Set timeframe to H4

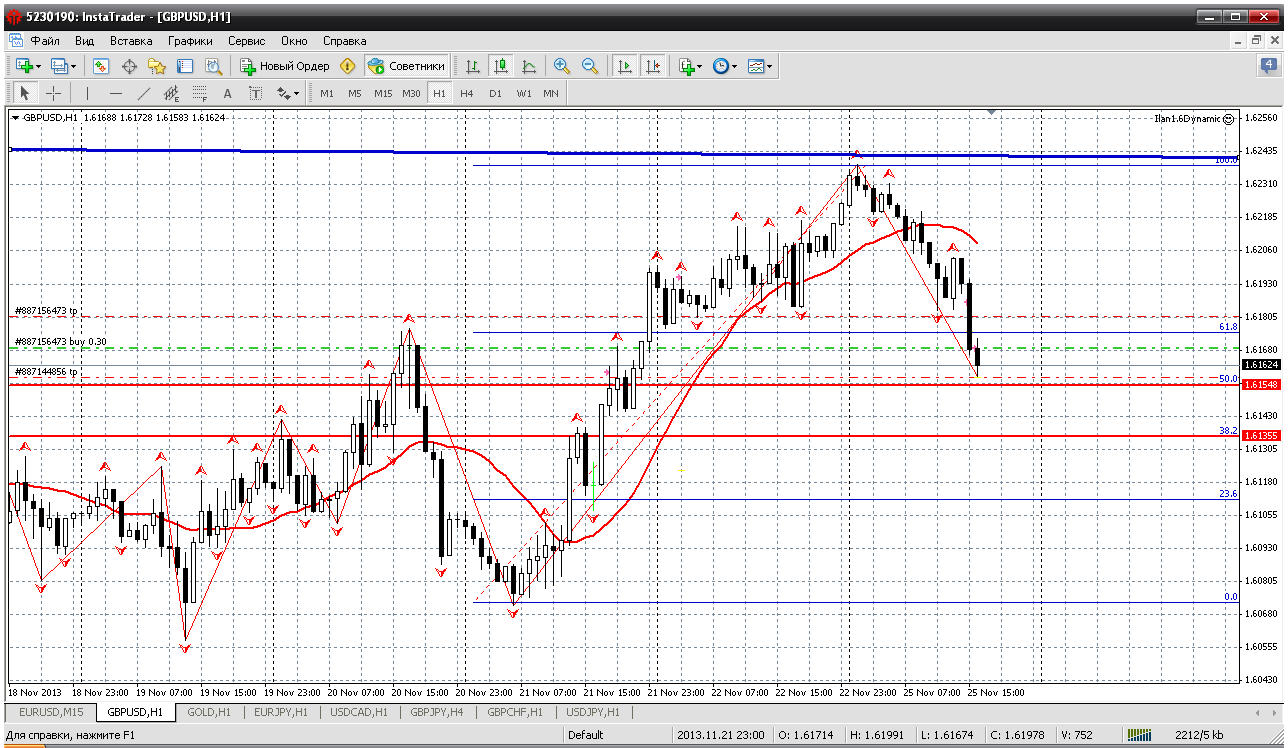[x=467, y=93]
